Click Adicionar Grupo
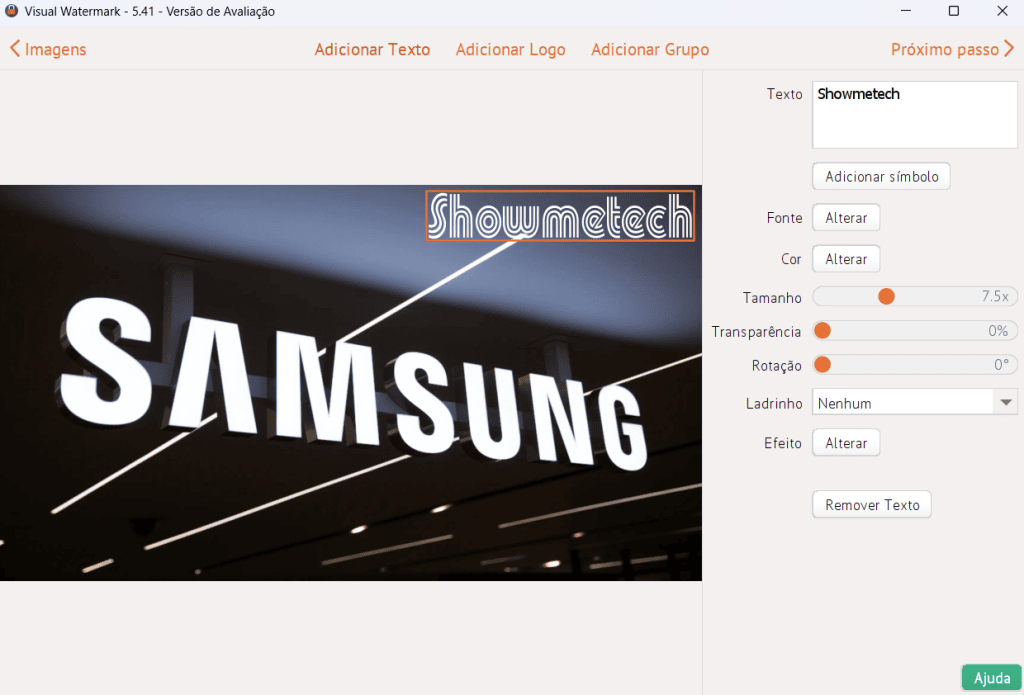 650,50
